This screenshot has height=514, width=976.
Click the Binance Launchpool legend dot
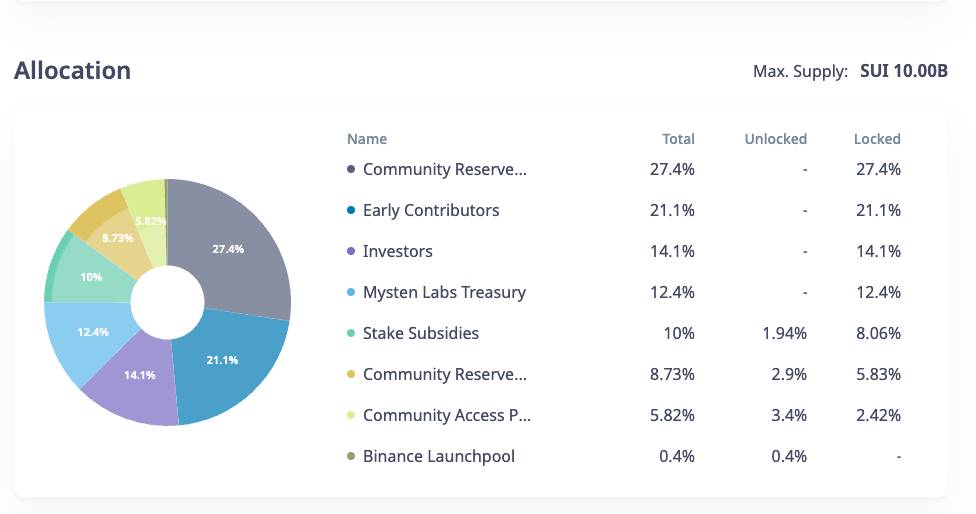(351, 457)
